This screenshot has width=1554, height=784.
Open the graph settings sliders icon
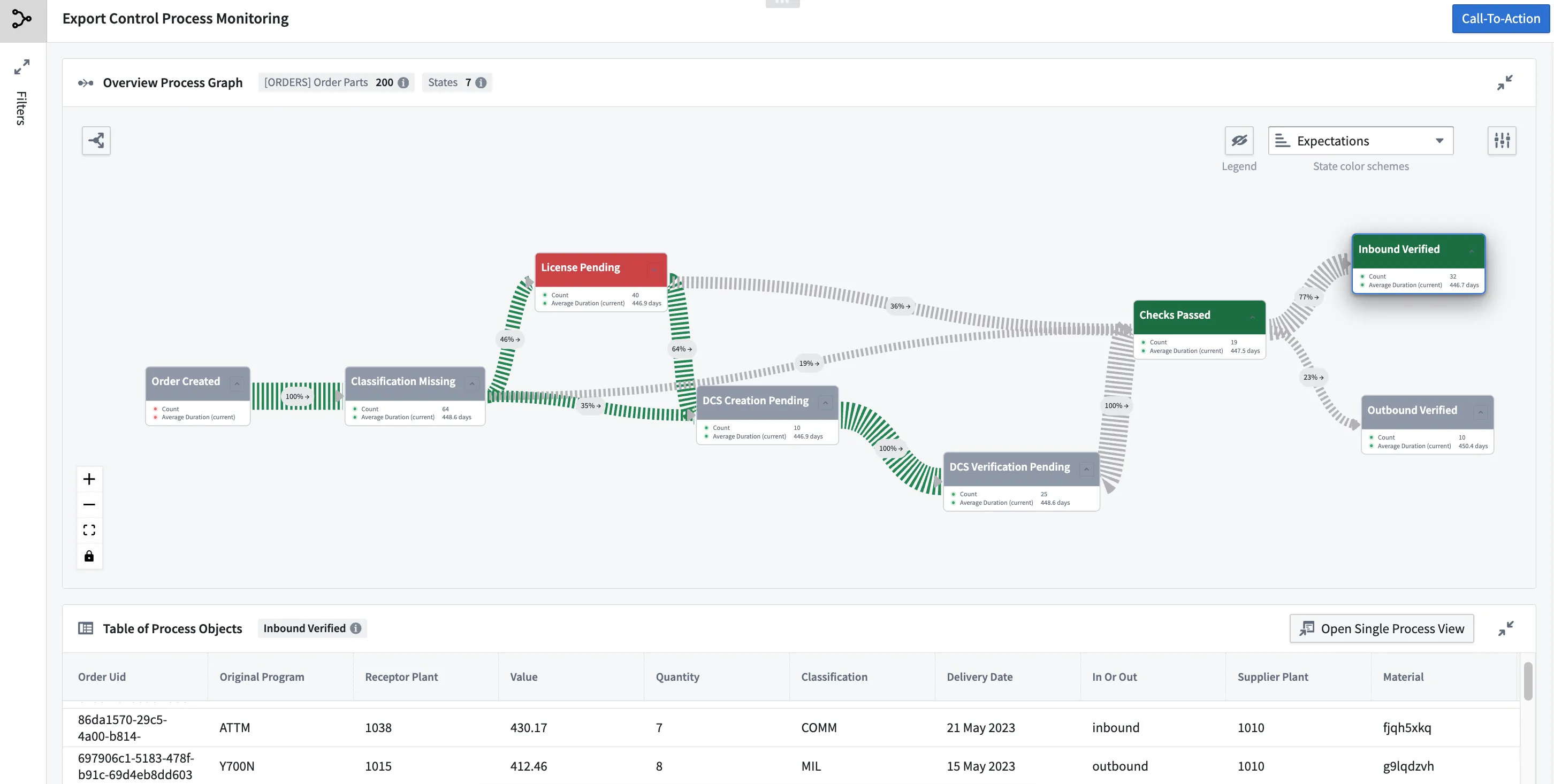coord(1502,141)
